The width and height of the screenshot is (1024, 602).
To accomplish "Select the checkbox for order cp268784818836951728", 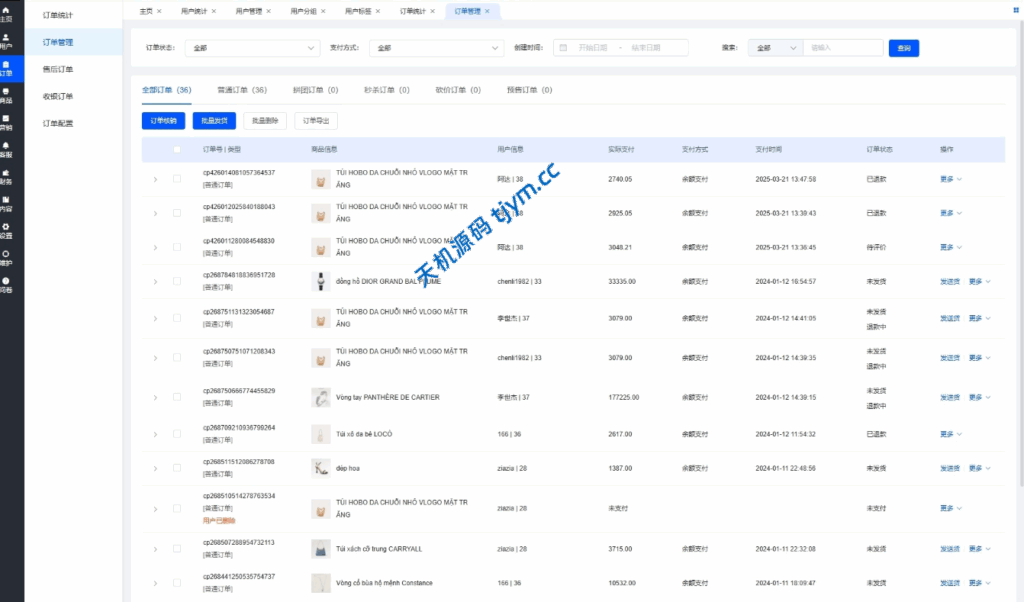I will tap(177, 282).
